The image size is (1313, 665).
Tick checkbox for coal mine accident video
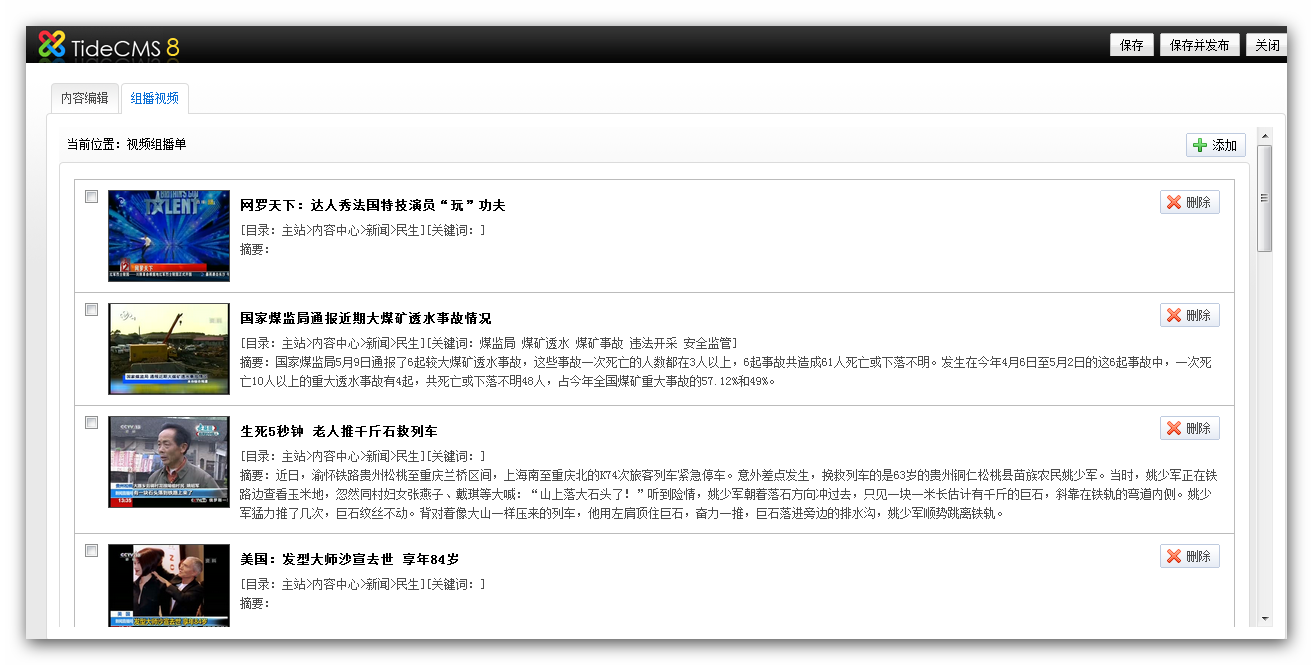[x=91, y=310]
